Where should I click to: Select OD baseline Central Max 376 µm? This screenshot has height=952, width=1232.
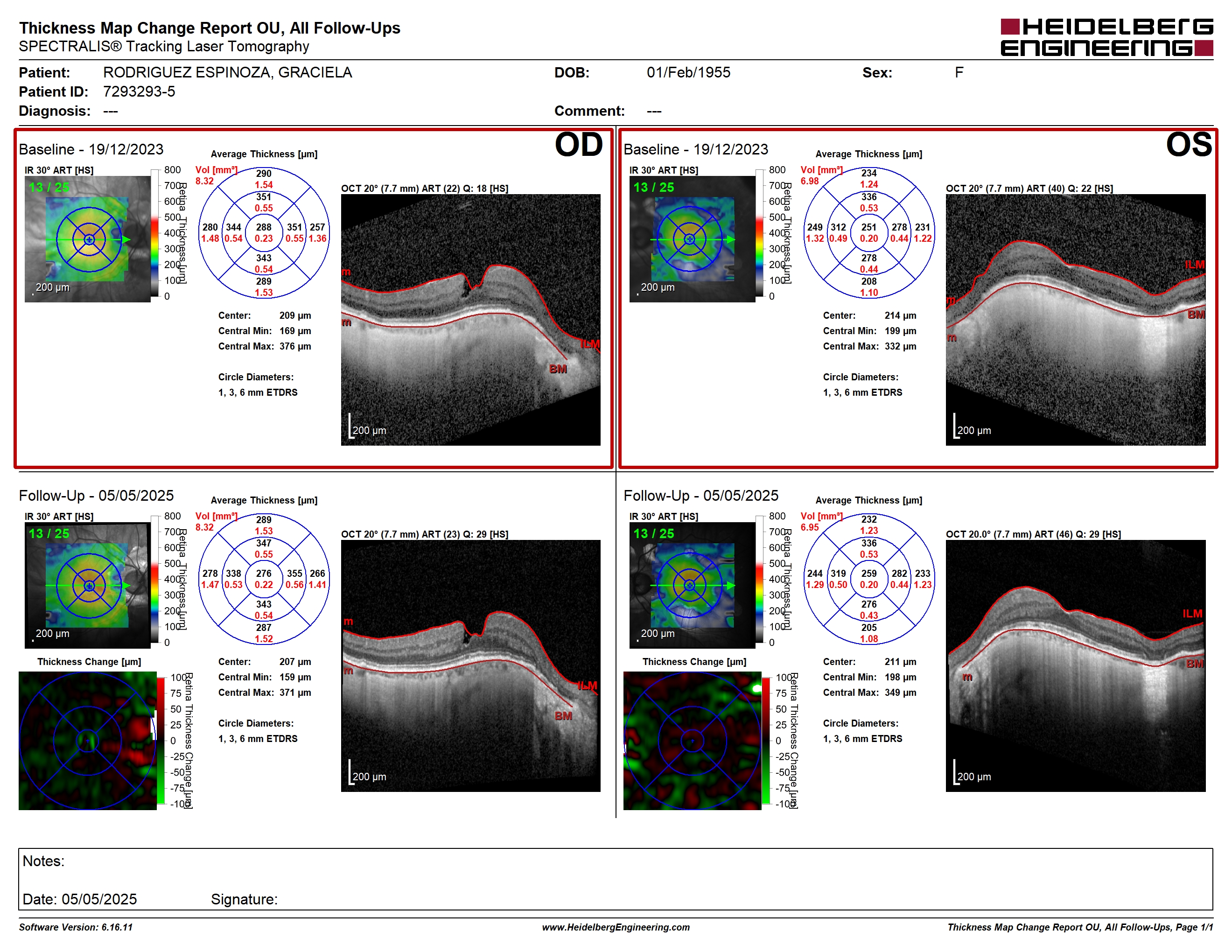295,346
